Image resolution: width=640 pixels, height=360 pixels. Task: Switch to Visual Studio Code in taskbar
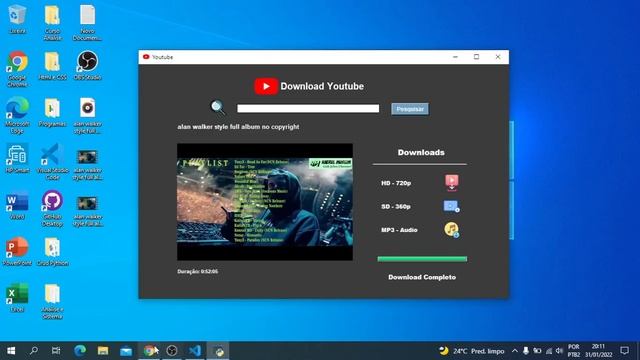(x=195, y=351)
